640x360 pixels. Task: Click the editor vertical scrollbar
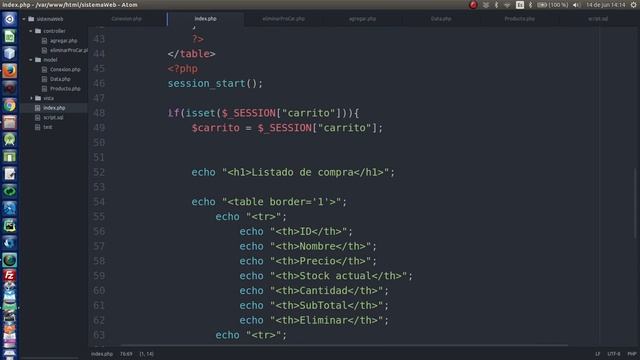[635, 204]
